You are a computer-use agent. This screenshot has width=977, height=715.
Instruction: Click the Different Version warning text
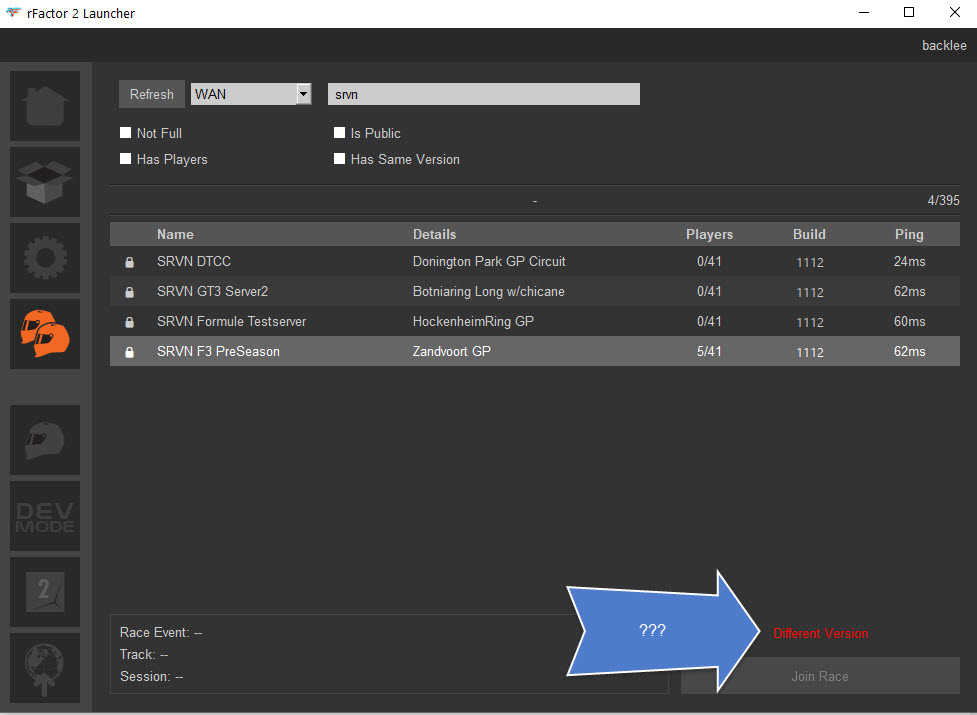(821, 633)
